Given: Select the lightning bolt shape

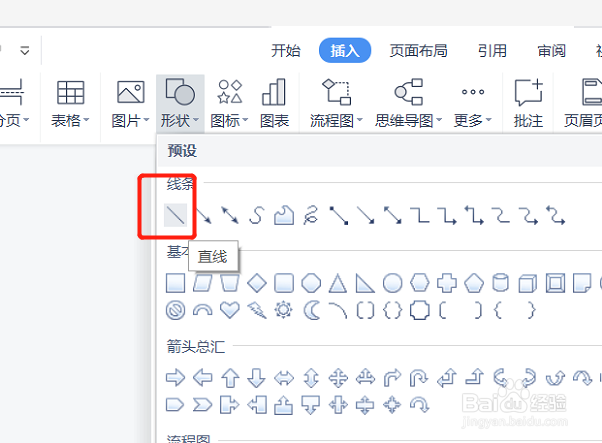Looking at the screenshot, I should click(257, 310).
